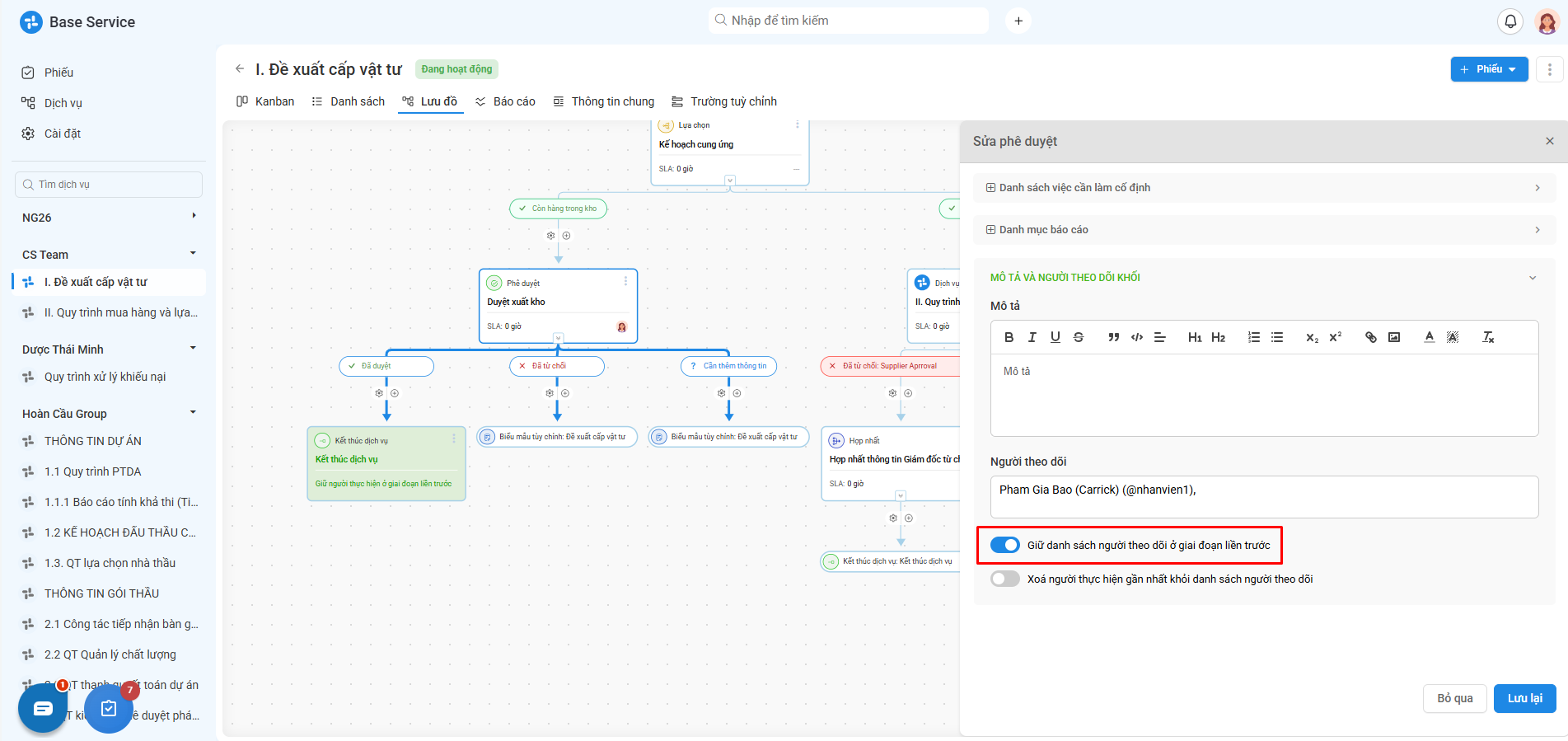Open the Trường tuỳ chỉnh tab
1568x741 pixels.
724,101
